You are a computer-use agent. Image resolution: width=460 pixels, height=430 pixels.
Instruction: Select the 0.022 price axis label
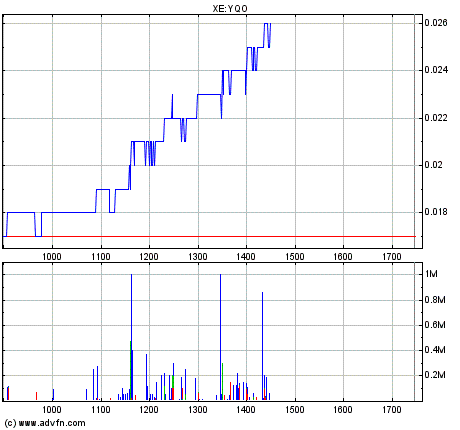click(436, 118)
